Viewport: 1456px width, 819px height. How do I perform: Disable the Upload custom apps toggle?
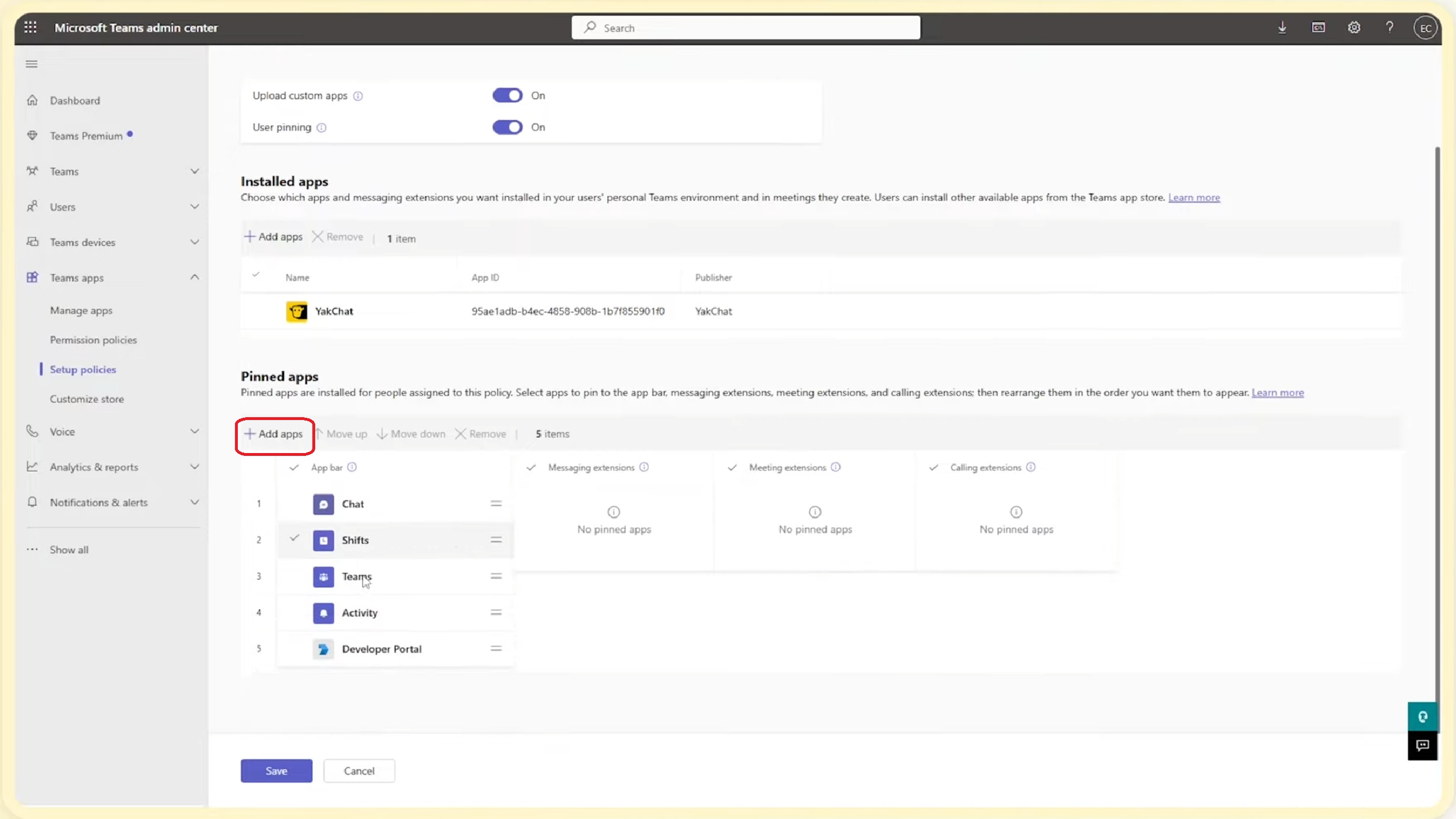click(507, 96)
